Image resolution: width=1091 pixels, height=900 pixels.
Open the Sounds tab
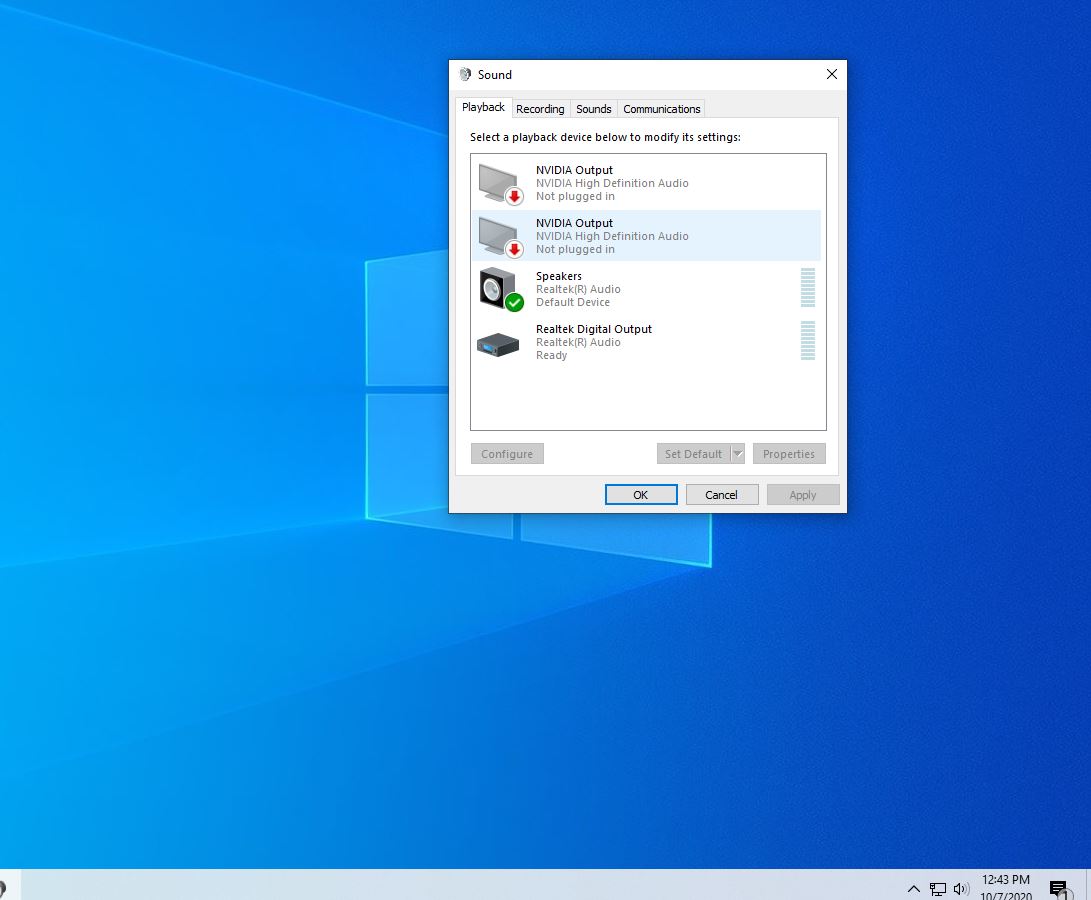593,108
